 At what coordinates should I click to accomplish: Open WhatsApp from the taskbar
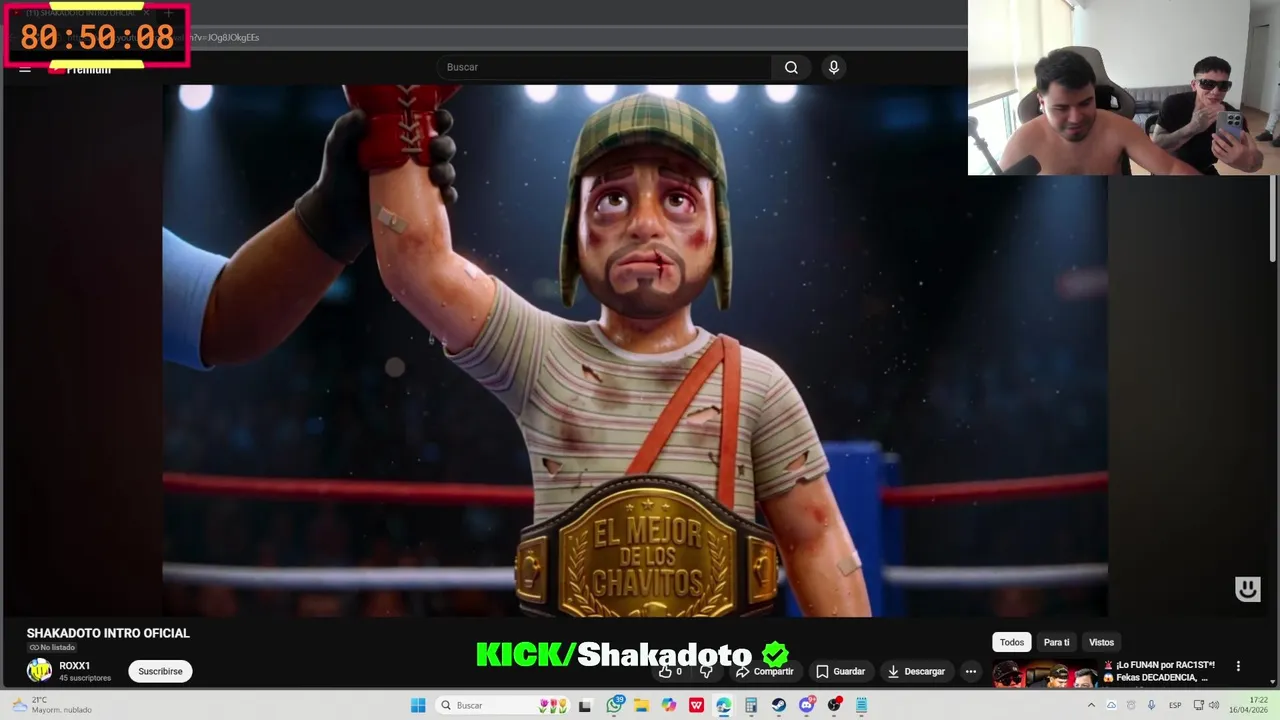[x=614, y=705]
